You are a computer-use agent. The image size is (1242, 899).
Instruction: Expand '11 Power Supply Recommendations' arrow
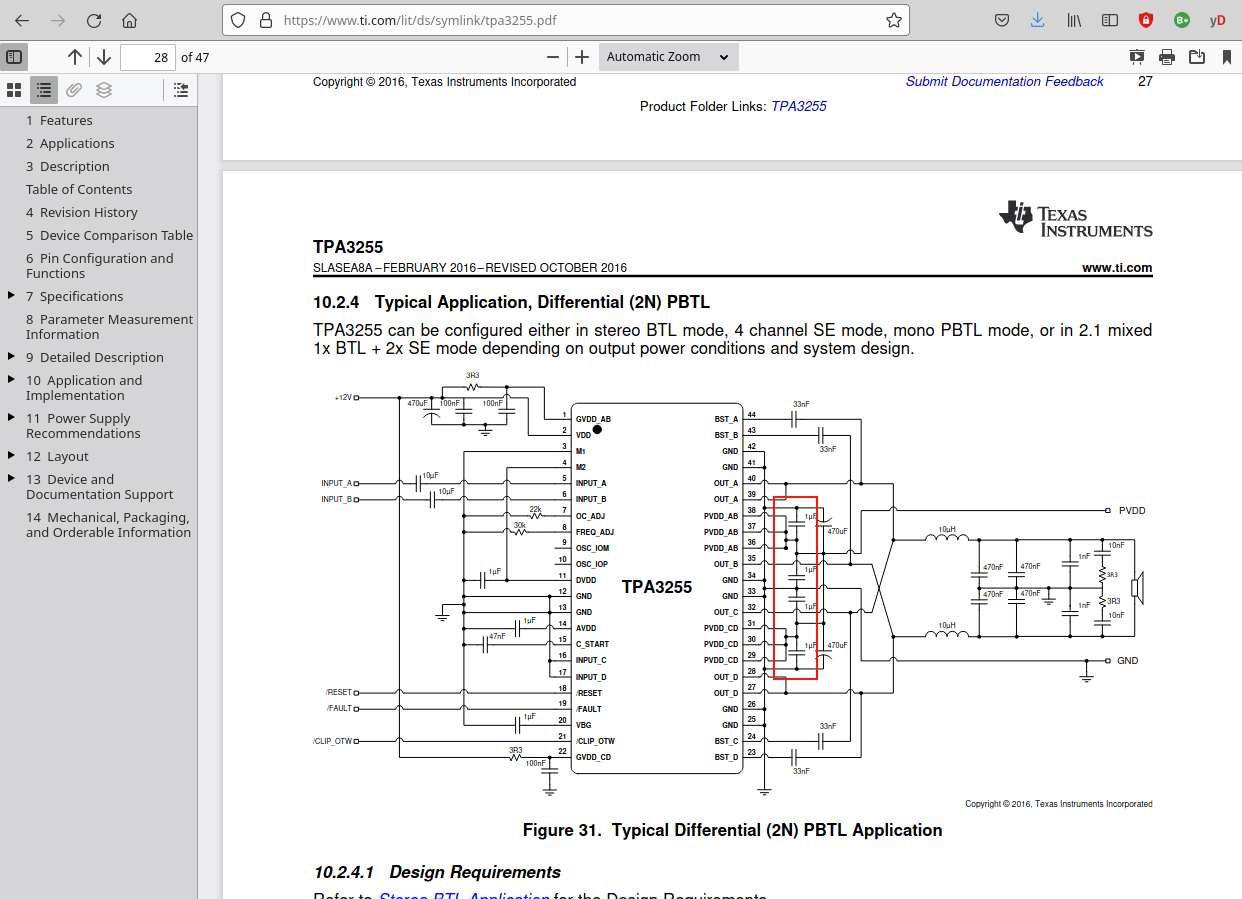(x=12, y=418)
